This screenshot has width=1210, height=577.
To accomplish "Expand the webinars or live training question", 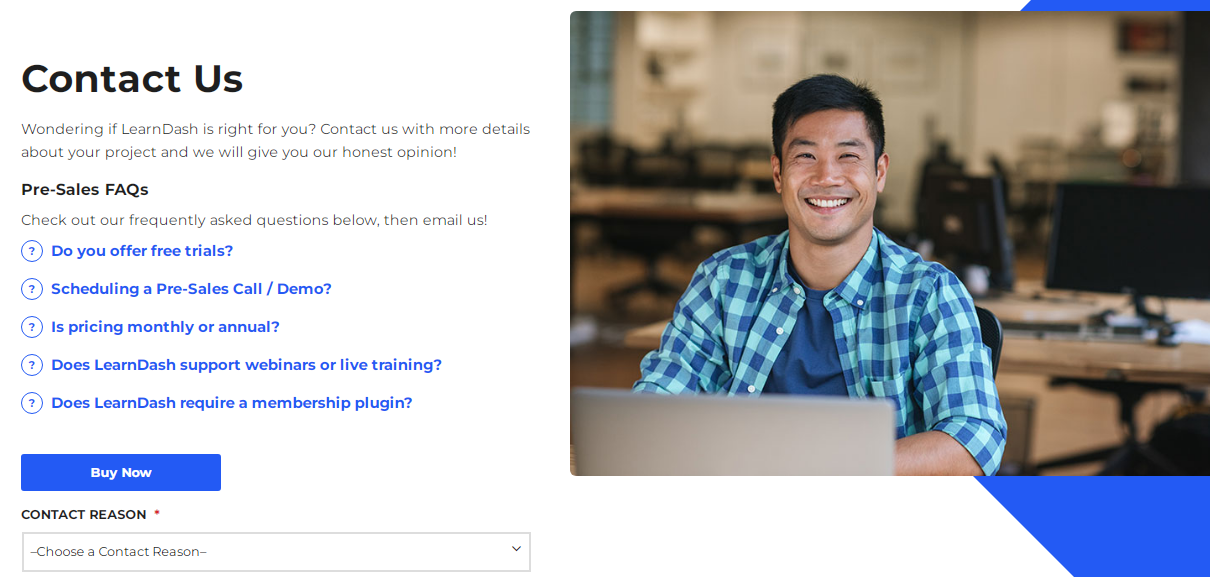I will (x=246, y=365).
